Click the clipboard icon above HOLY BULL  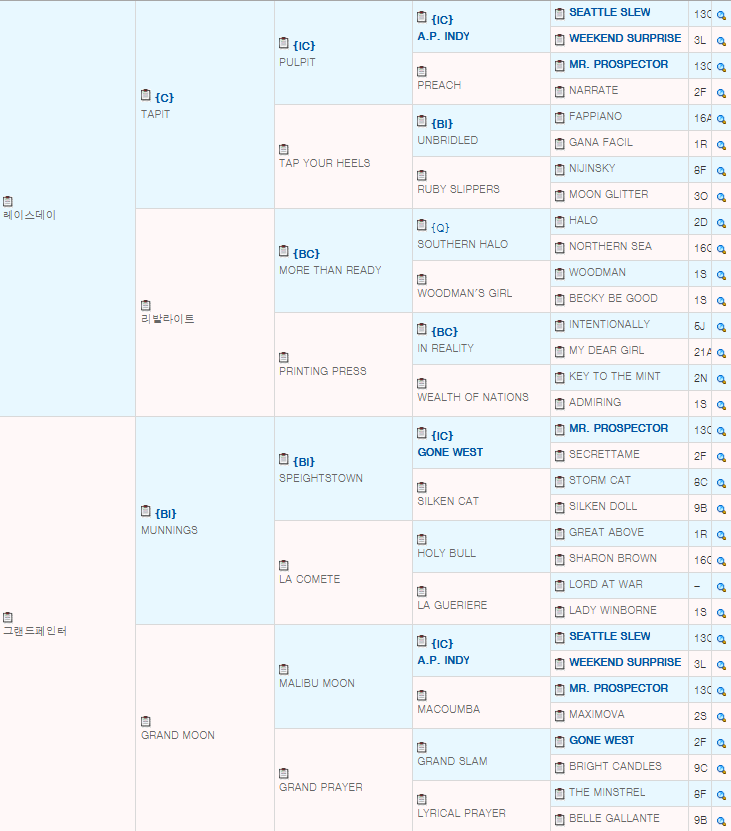pyautogui.click(x=422, y=540)
